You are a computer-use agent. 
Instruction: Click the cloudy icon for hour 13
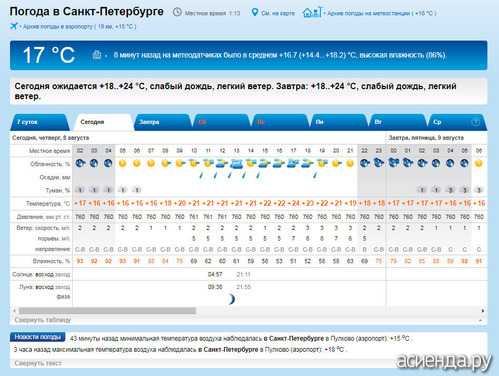pyautogui.click(x=236, y=163)
